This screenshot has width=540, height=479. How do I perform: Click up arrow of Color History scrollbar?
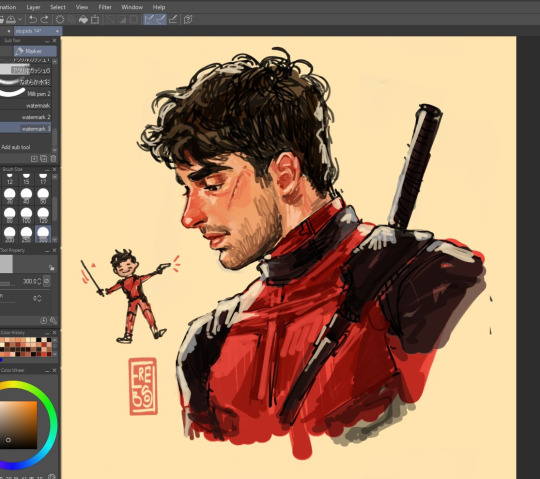pyautogui.click(x=54, y=340)
